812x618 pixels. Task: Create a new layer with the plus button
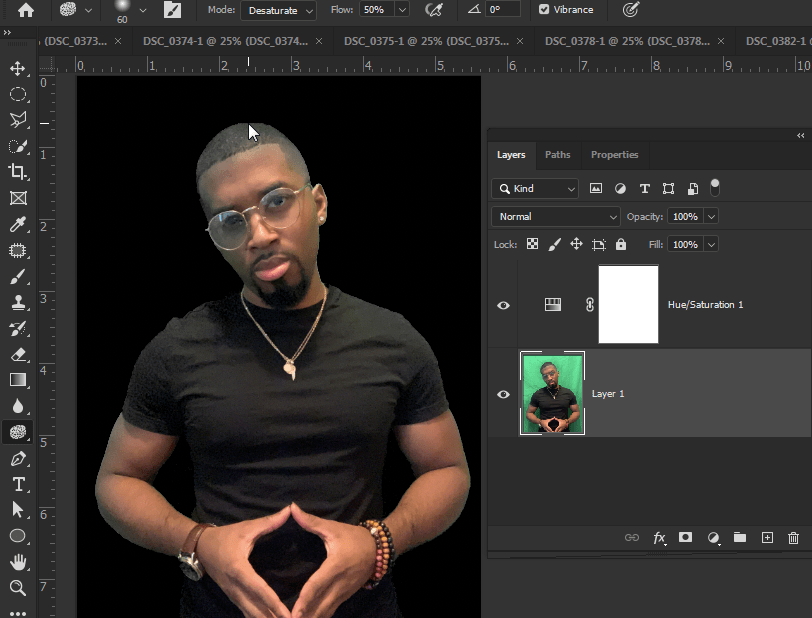click(767, 538)
